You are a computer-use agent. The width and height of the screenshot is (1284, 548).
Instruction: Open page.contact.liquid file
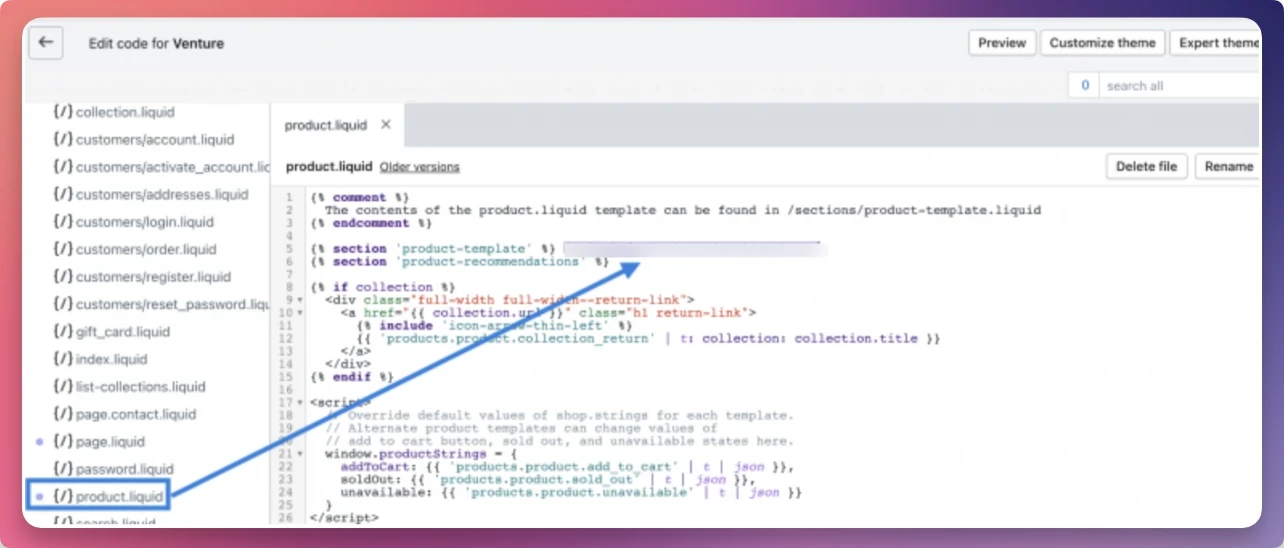coord(136,414)
